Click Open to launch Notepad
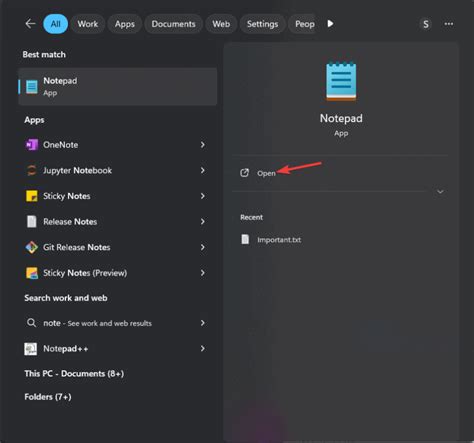Viewport: 474px width, 443px height. pos(266,173)
